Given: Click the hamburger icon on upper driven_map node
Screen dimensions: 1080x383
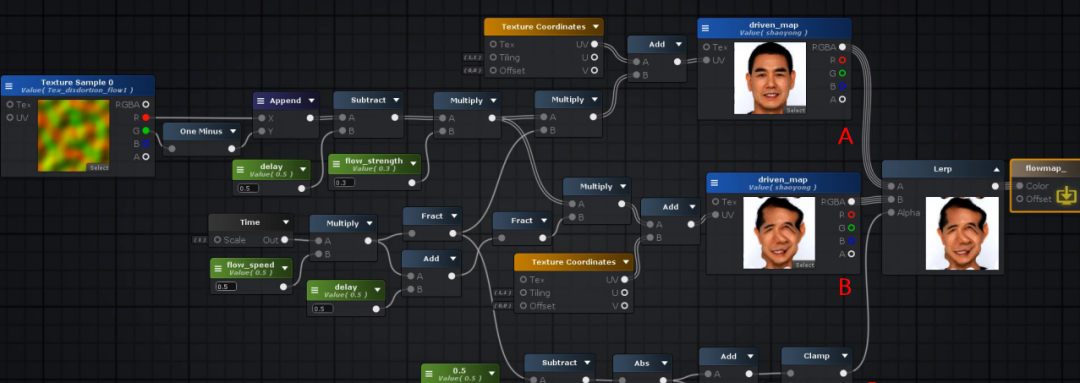Looking at the screenshot, I should click(706, 29).
